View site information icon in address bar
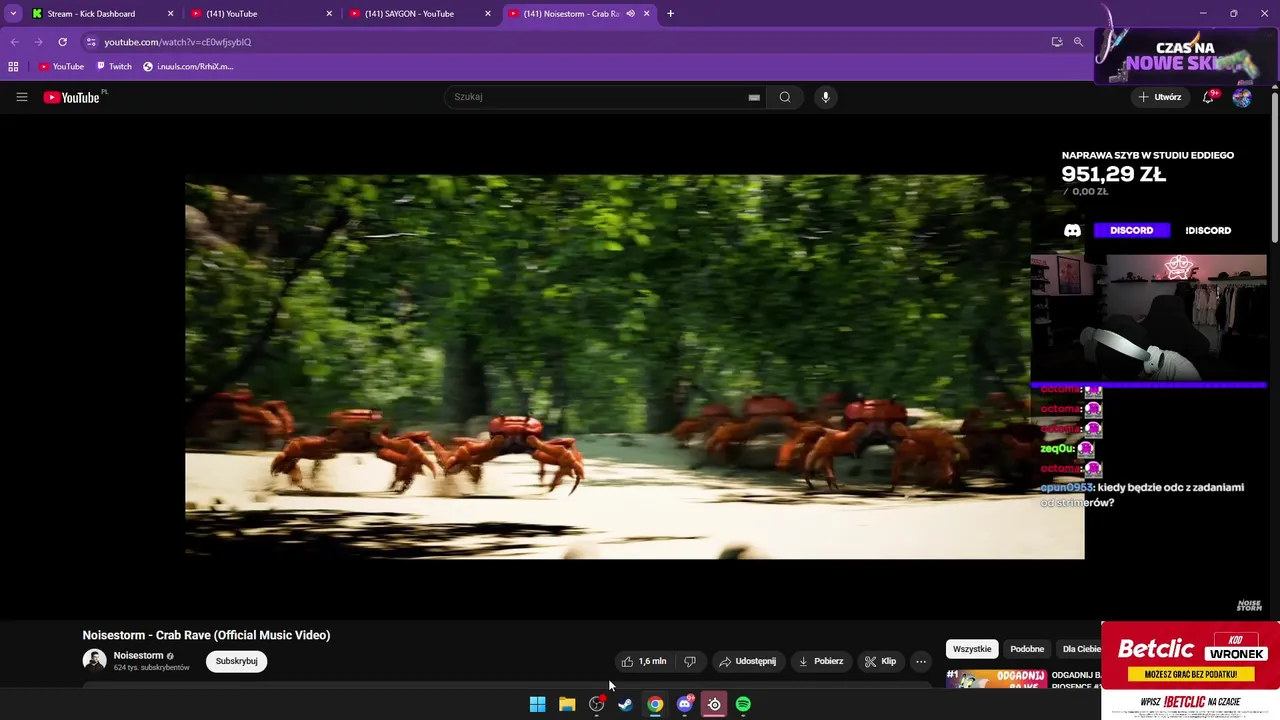The width and height of the screenshot is (1280, 720). tap(91, 42)
